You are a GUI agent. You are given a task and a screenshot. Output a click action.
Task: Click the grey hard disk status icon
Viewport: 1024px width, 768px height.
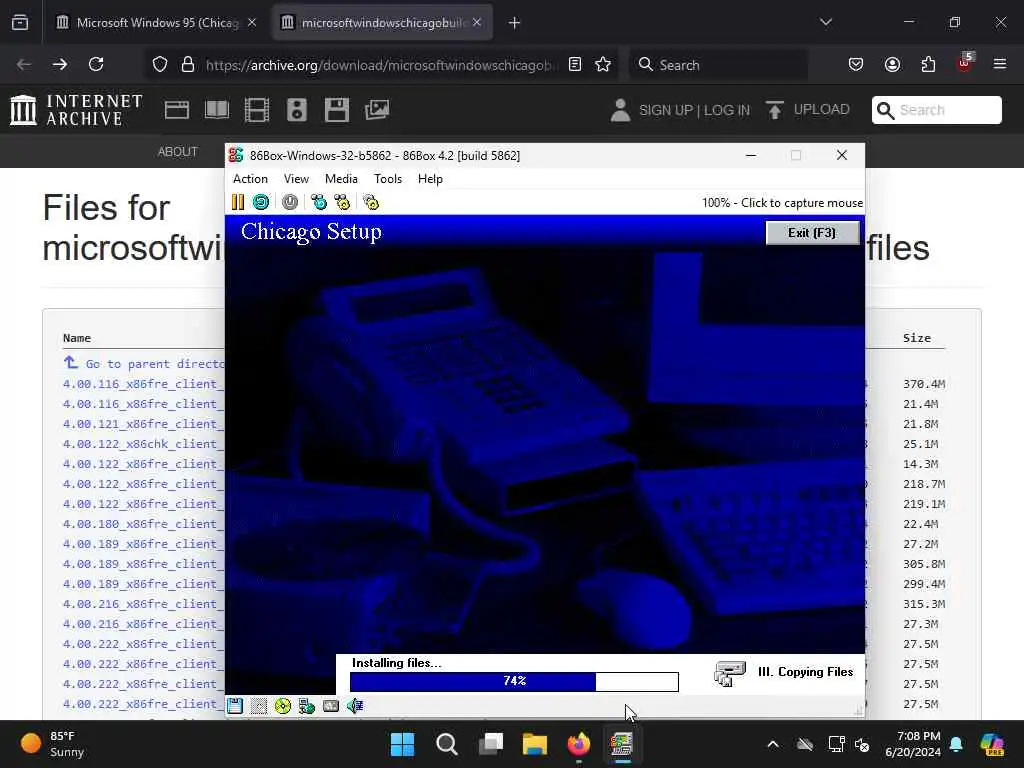click(331, 706)
